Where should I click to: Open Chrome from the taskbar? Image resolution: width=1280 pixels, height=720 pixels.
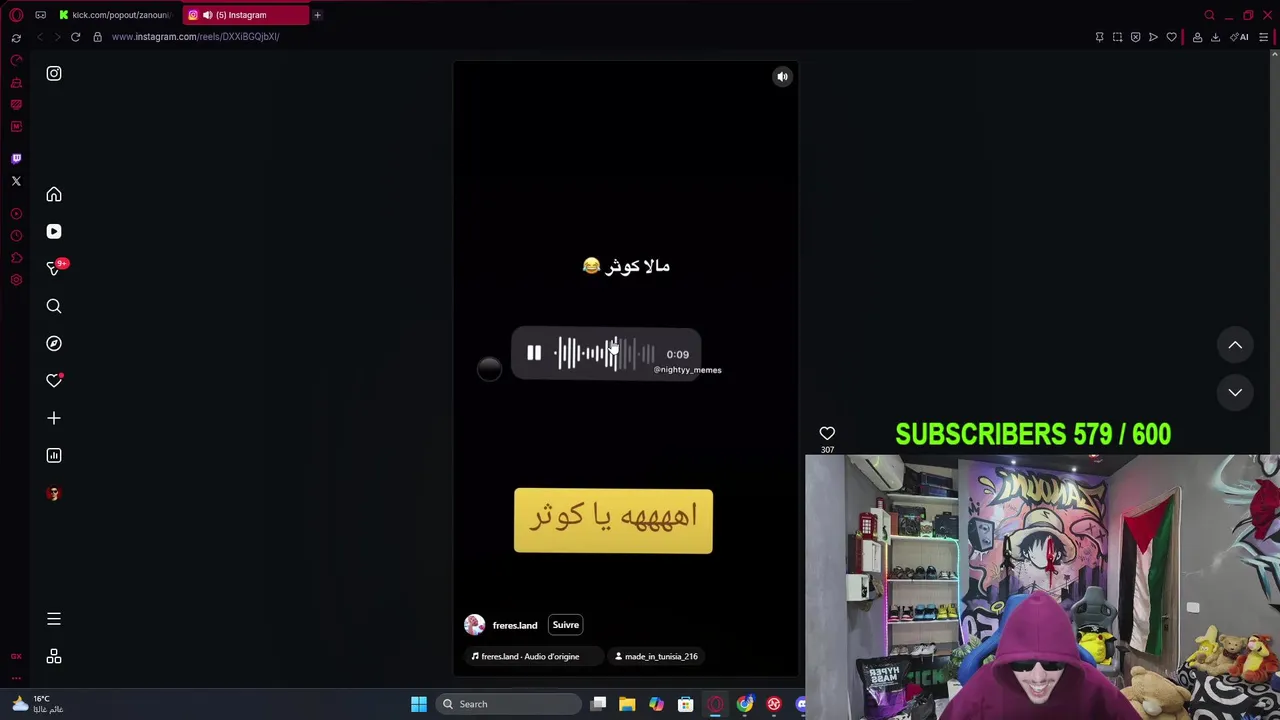pos(745,704)
